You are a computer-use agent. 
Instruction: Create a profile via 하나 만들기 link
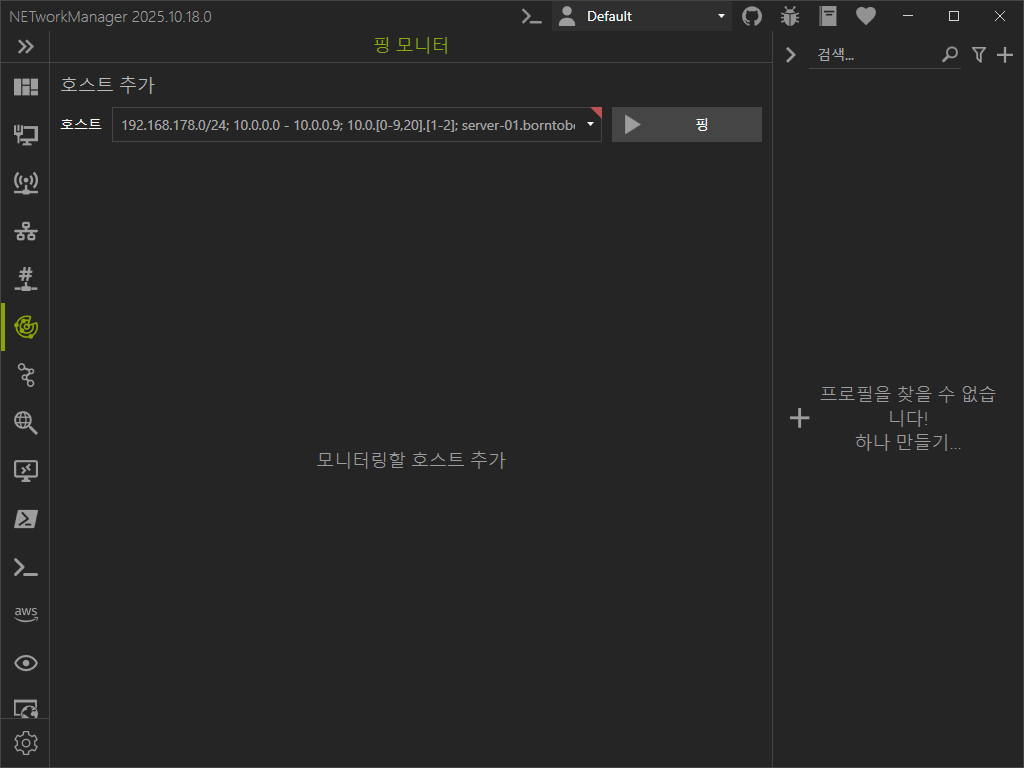(907, 442)
